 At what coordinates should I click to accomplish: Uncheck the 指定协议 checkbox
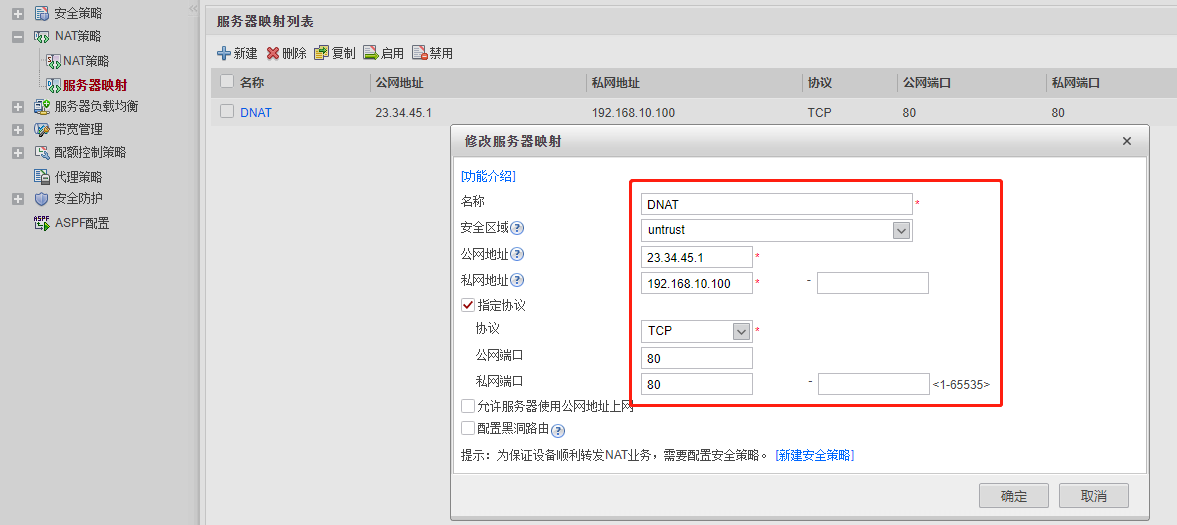coord(468,305)
